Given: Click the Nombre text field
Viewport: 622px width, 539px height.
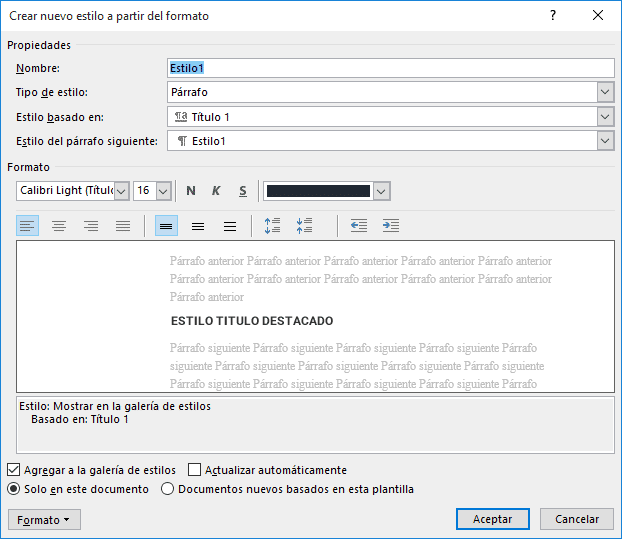Looking at the screenshot, I should point(390,68).
